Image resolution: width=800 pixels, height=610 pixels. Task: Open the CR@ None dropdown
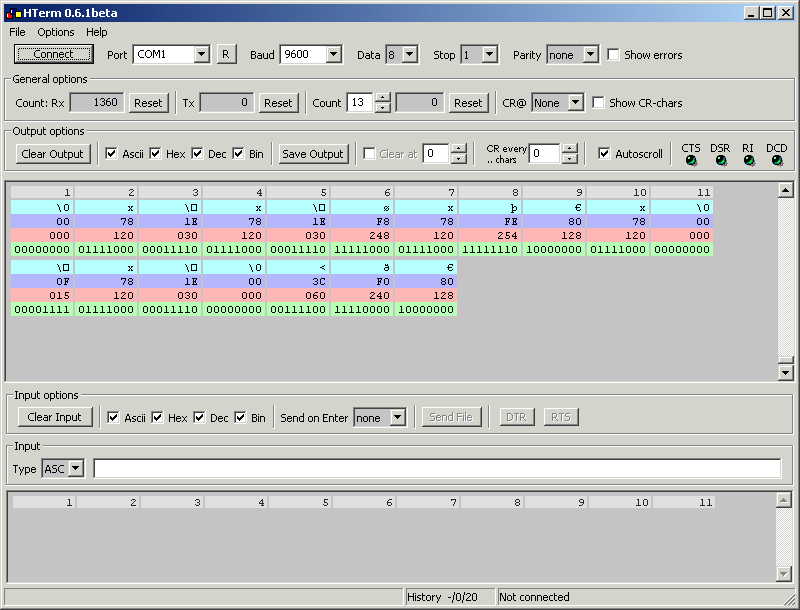pos(576,103)
